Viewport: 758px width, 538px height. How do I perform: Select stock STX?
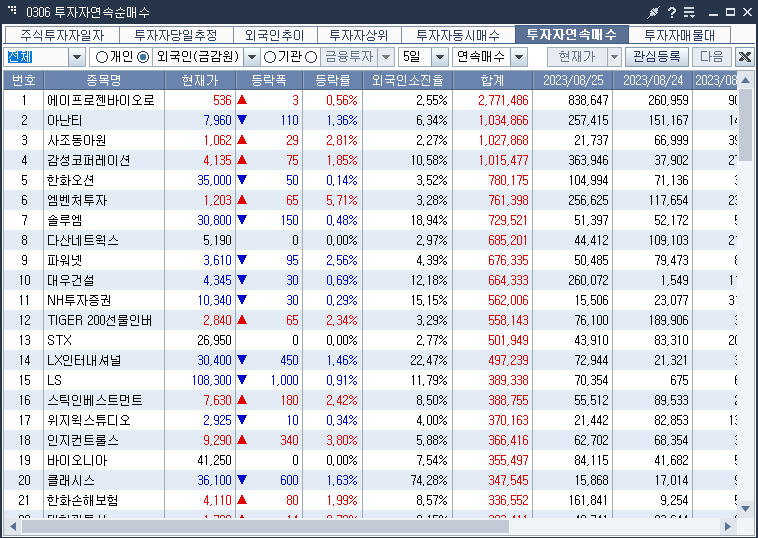coord(59,340)
